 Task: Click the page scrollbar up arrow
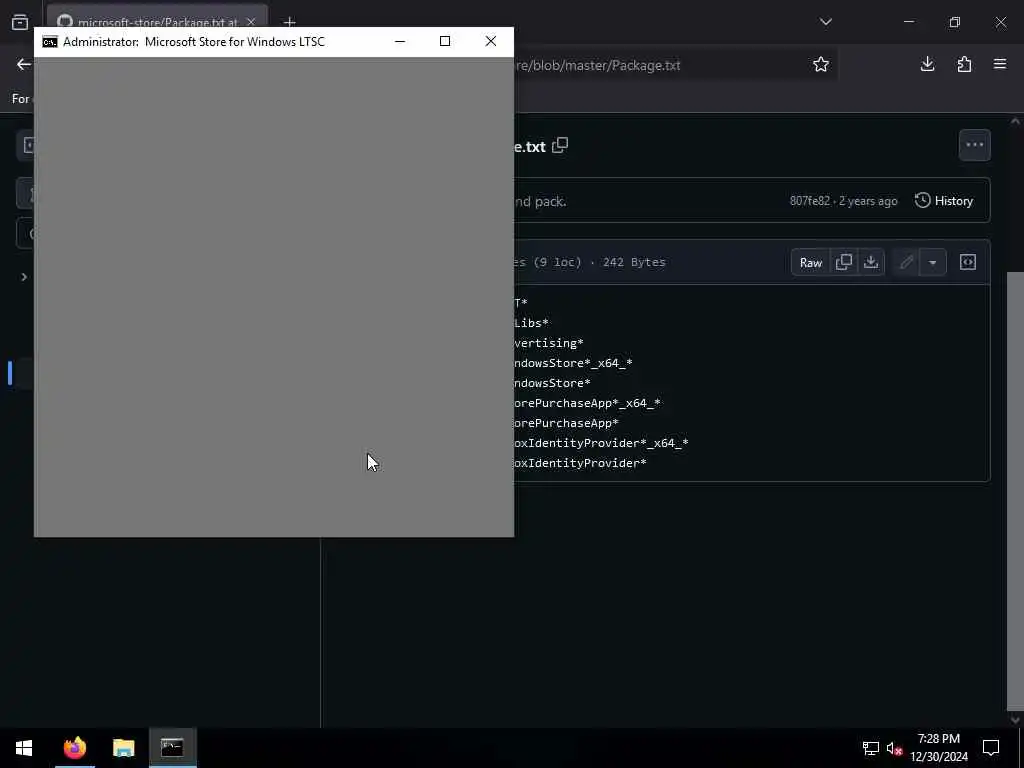pyautogui.click(x=1015, y=121)
